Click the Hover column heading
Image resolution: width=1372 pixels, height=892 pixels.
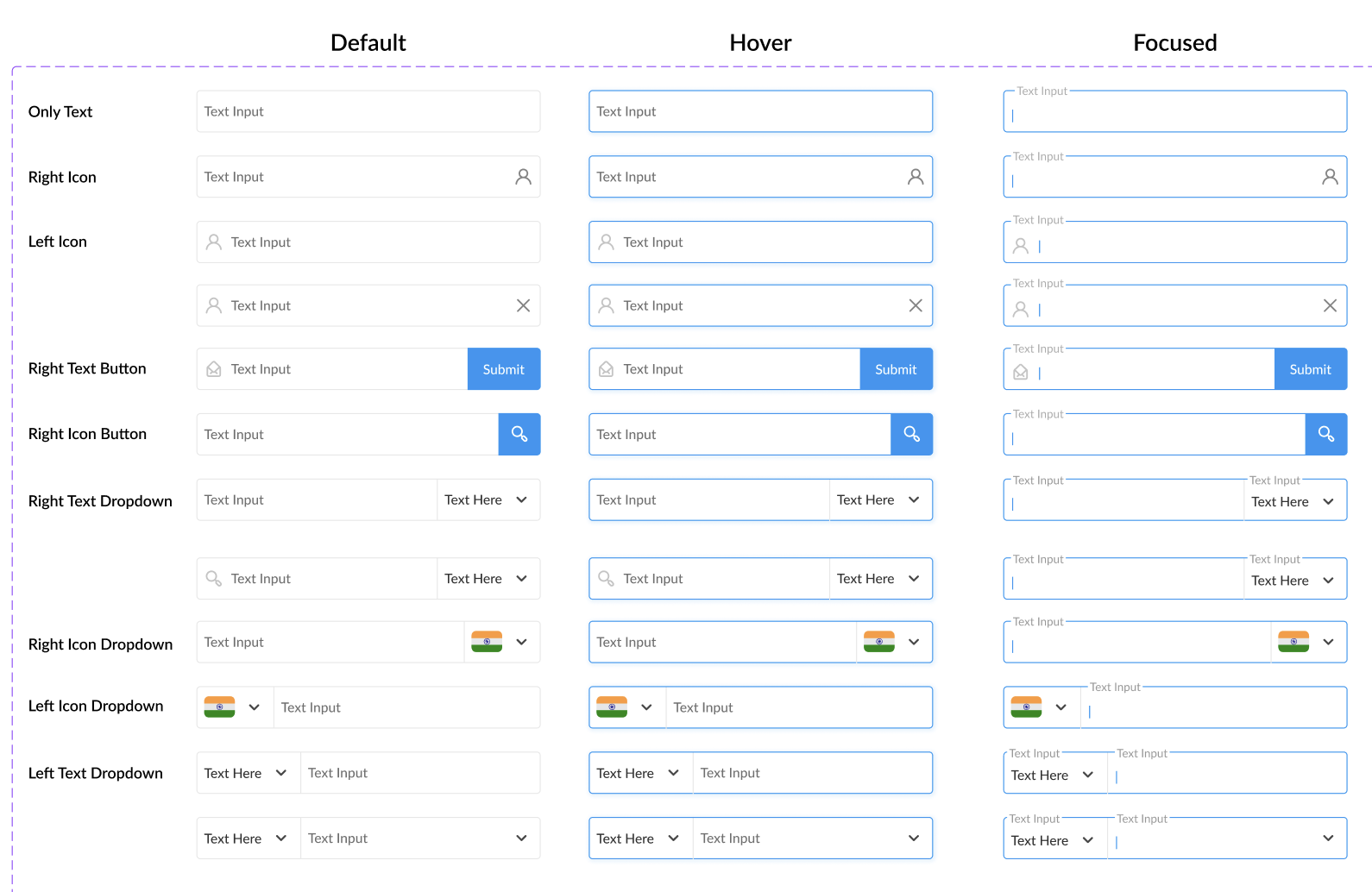coord(760,43)
